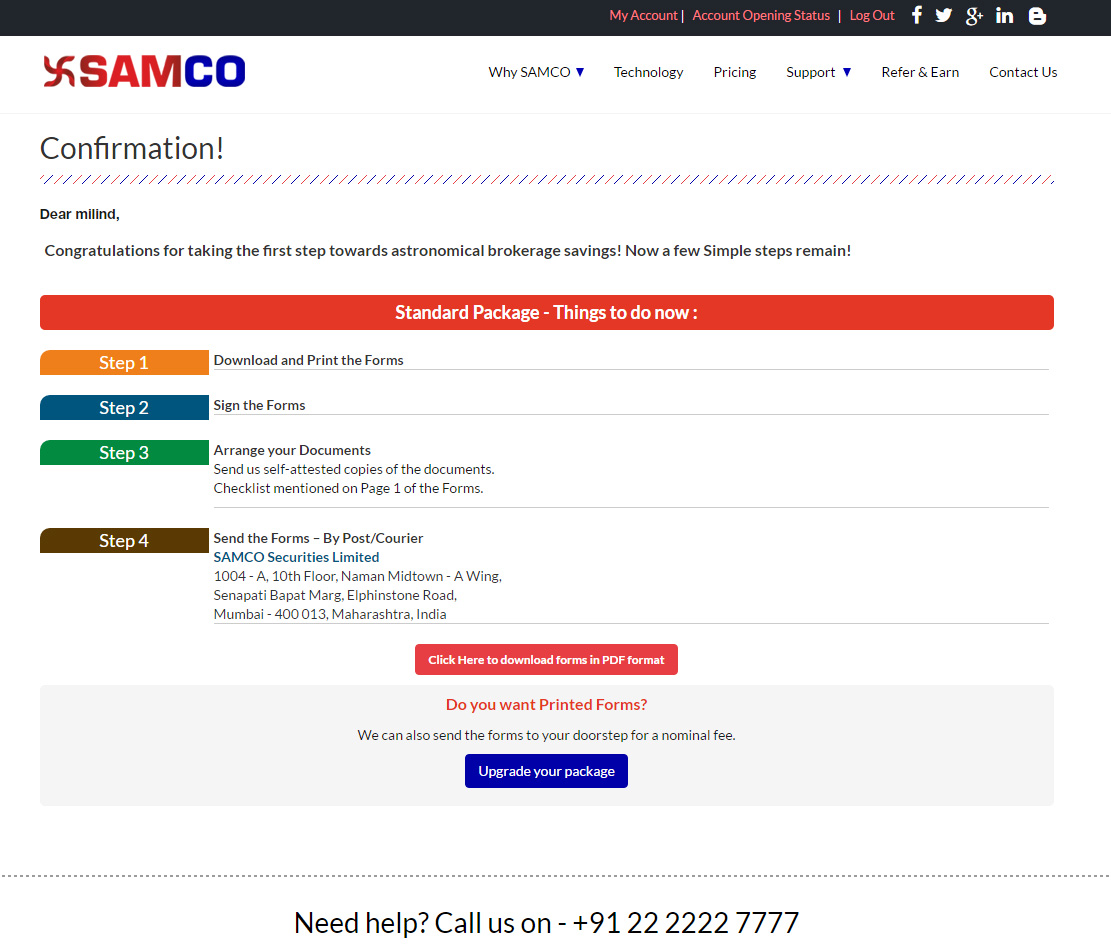Select the Step 2 blue label

click(x=124, y=407)
